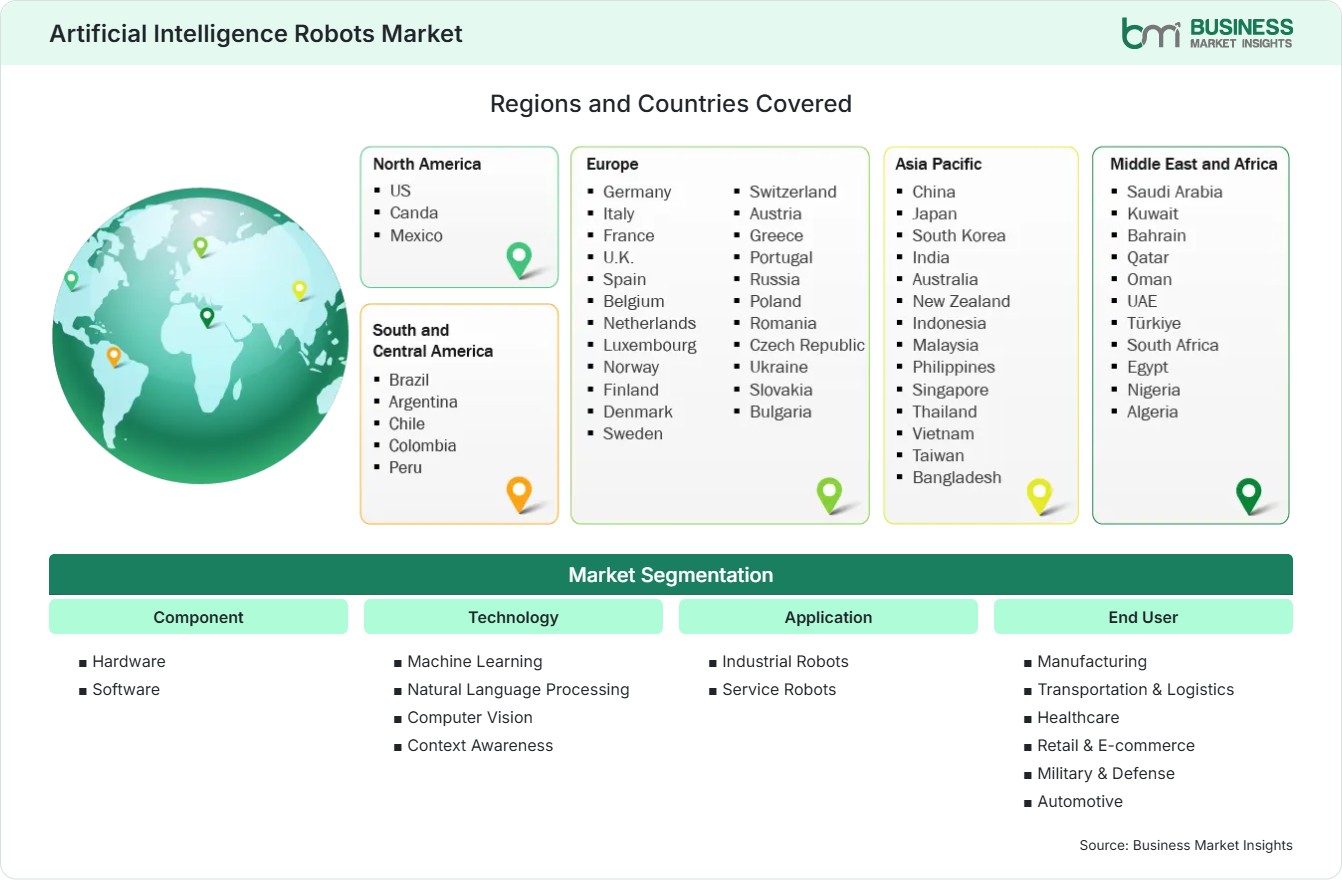Click the Business Market Insights logo

1207,32
